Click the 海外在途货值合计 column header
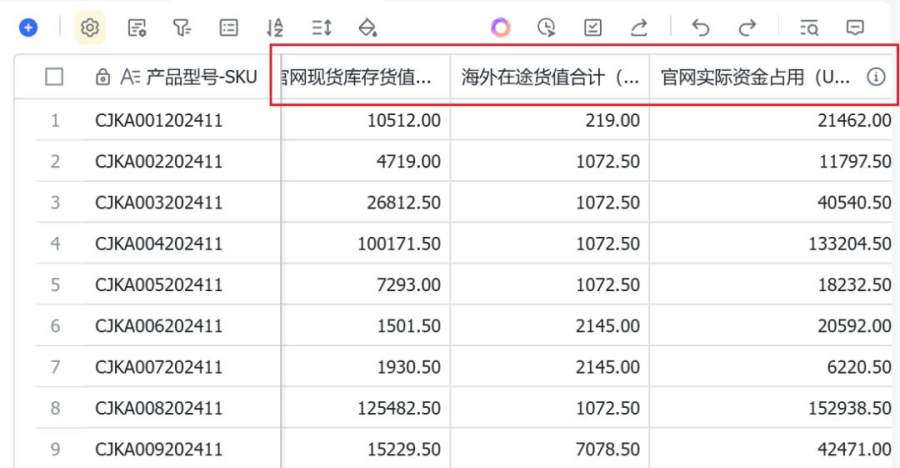This screenshot has width=900, height=468. click(548, 77)
